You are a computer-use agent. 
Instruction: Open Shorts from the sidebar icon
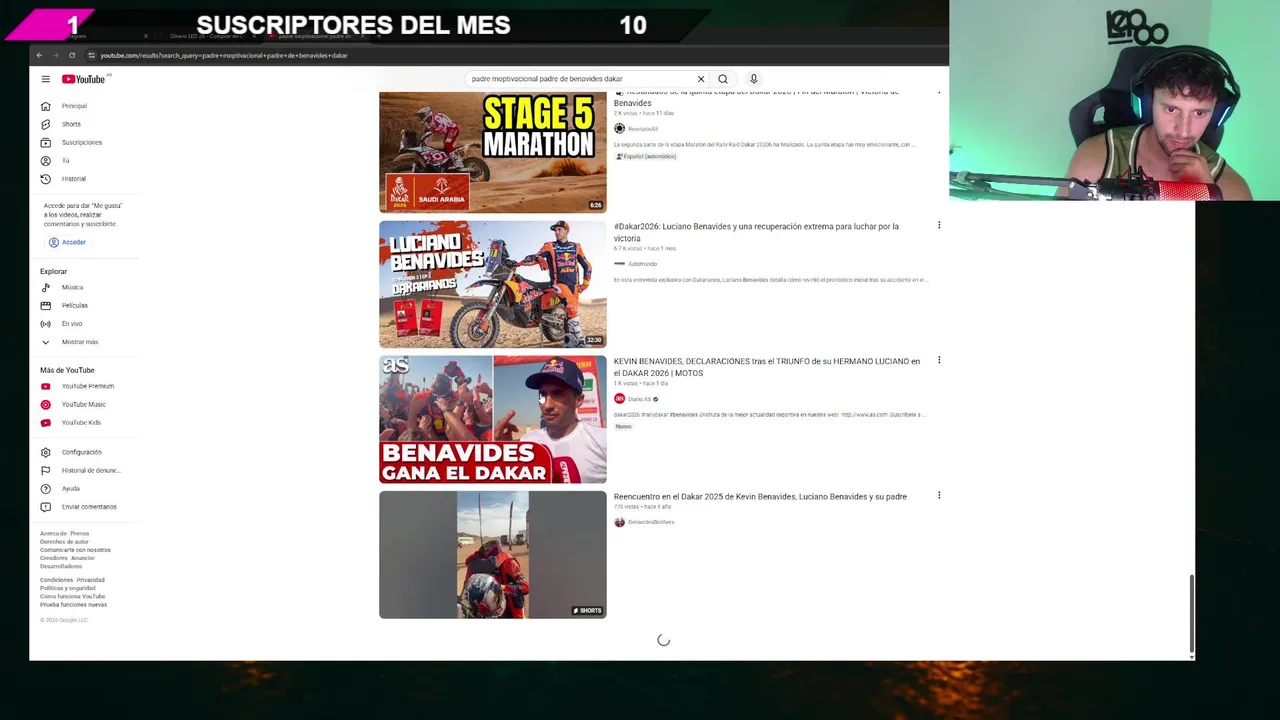[x=45, y=124]
